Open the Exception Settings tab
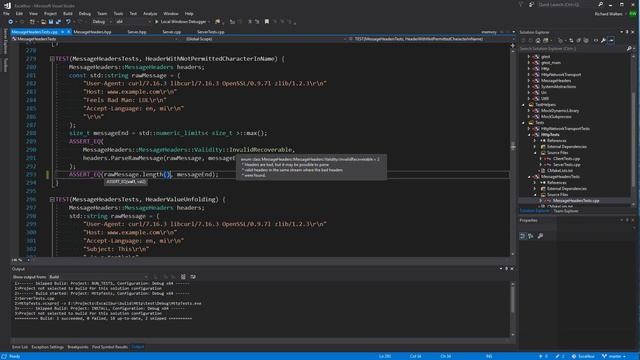The image size is (640, 360). 47,347
